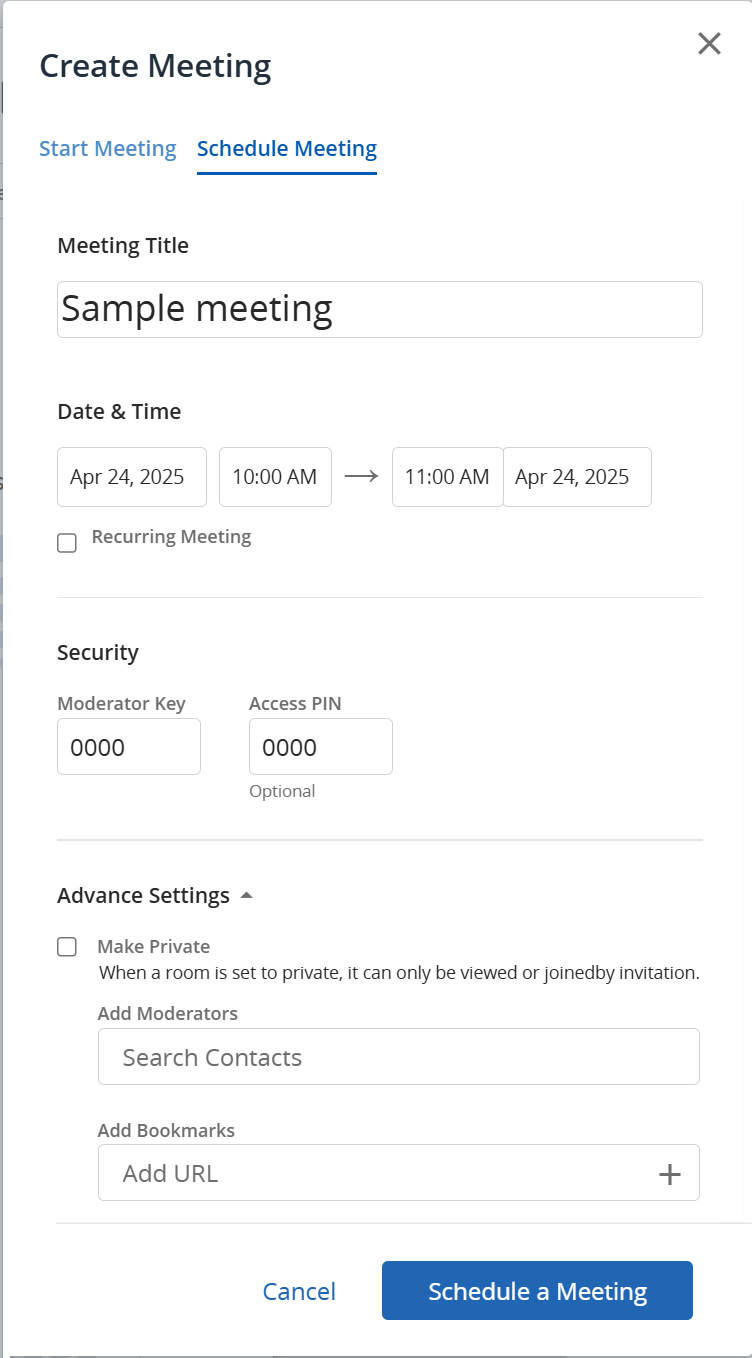Open the start date Apr 24, 2025 picker

[132, 477]
